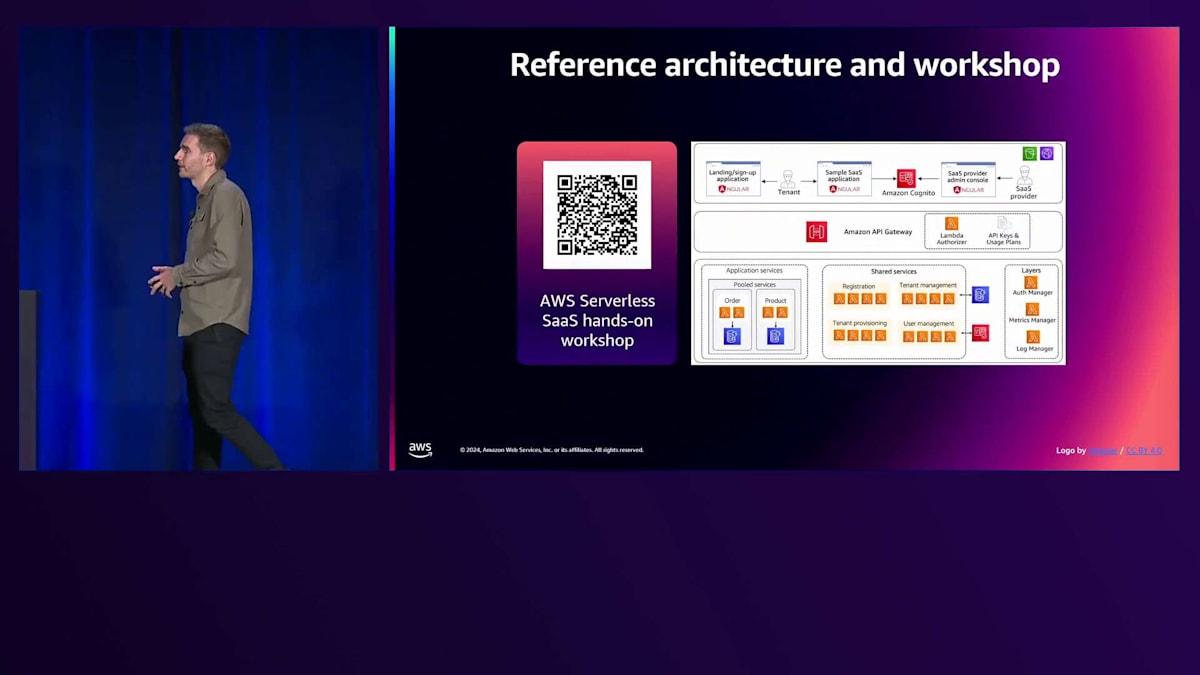Click the 'Application services' heading
The height and width of the screenshot is (675, 1200).
pos(754,270)
